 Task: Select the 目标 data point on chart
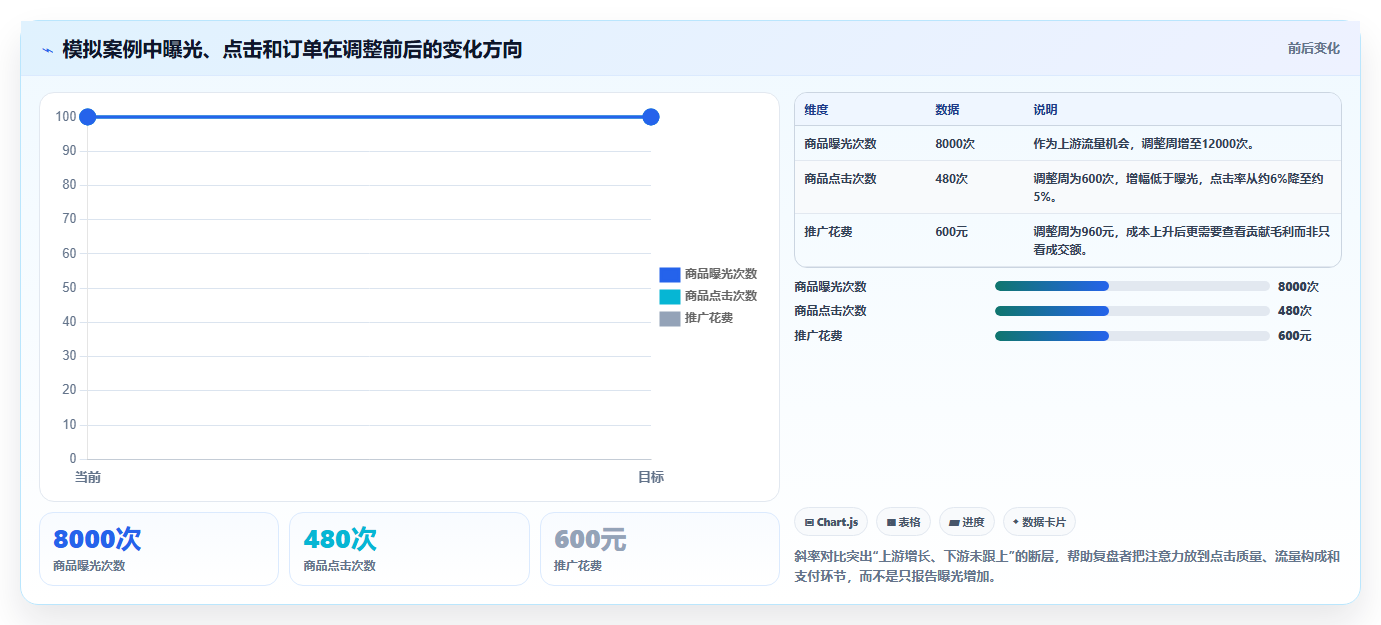651,117
